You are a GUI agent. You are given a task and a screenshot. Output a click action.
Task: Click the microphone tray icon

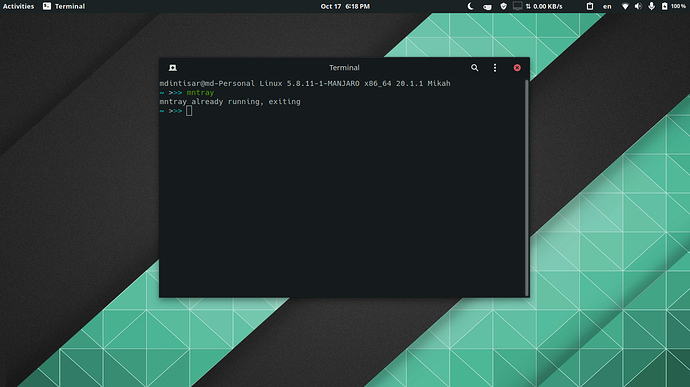652,6
